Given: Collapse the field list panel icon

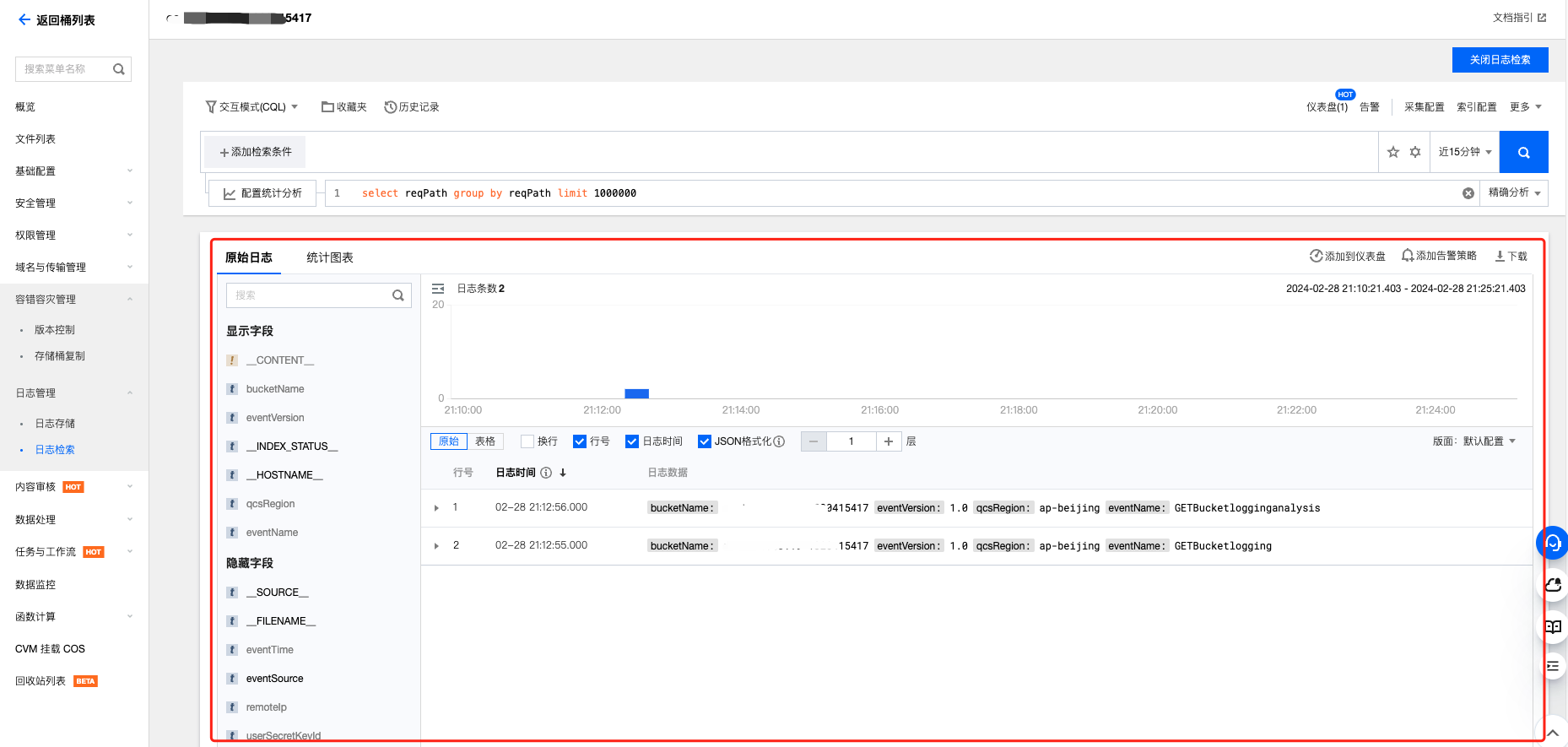Looking at the screenshot, I should tap(438, 289).
